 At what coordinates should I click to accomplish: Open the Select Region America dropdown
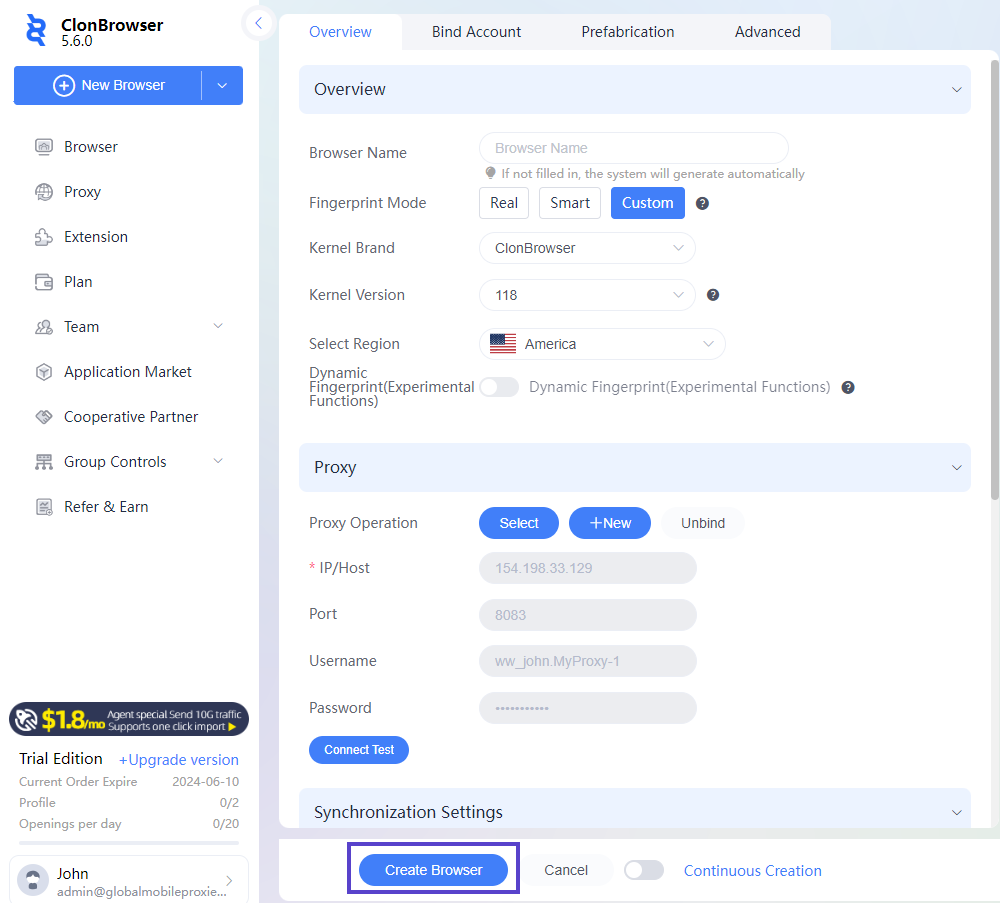tap(602, 344)
